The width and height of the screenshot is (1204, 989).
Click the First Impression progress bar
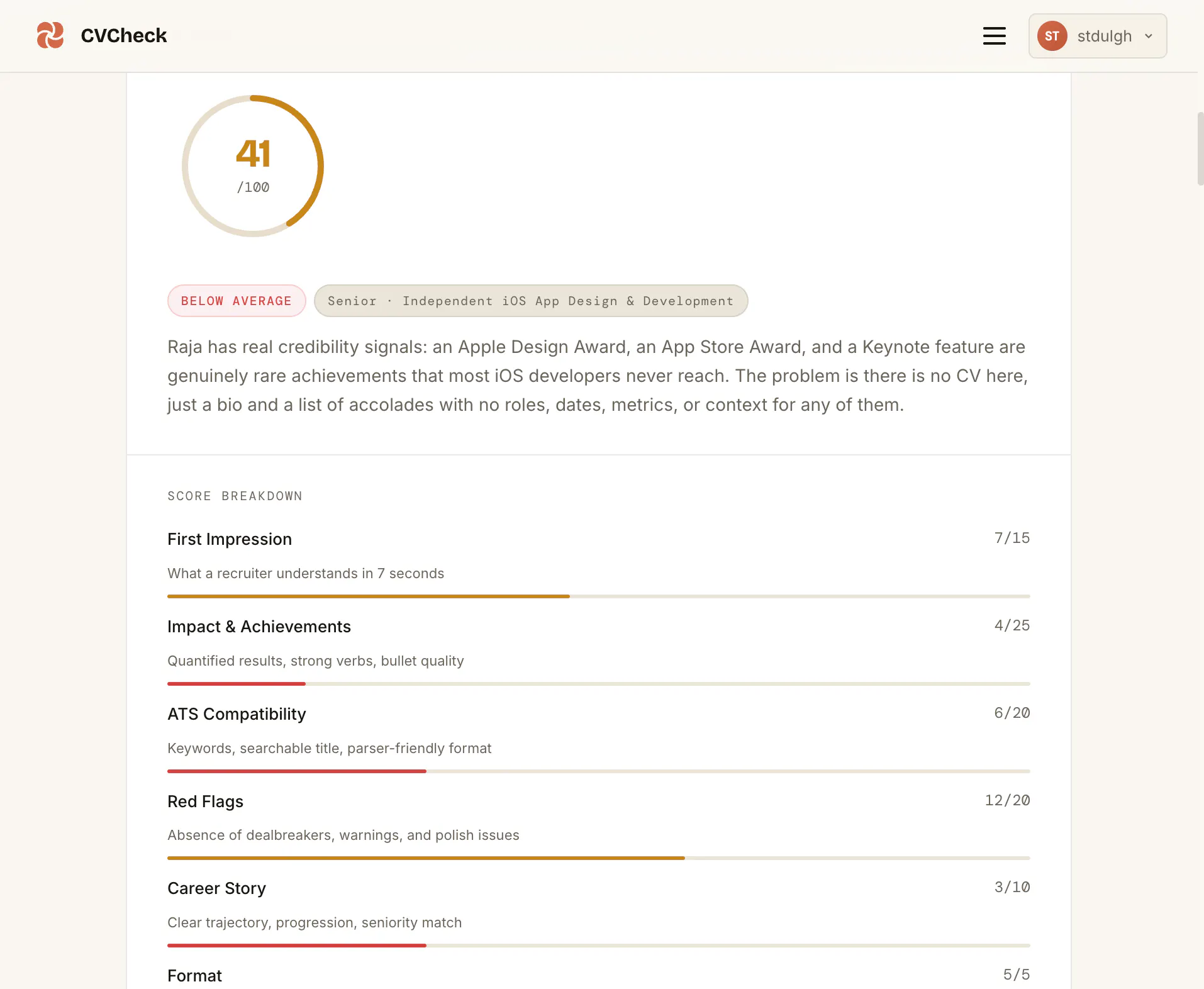click(598, 596)
